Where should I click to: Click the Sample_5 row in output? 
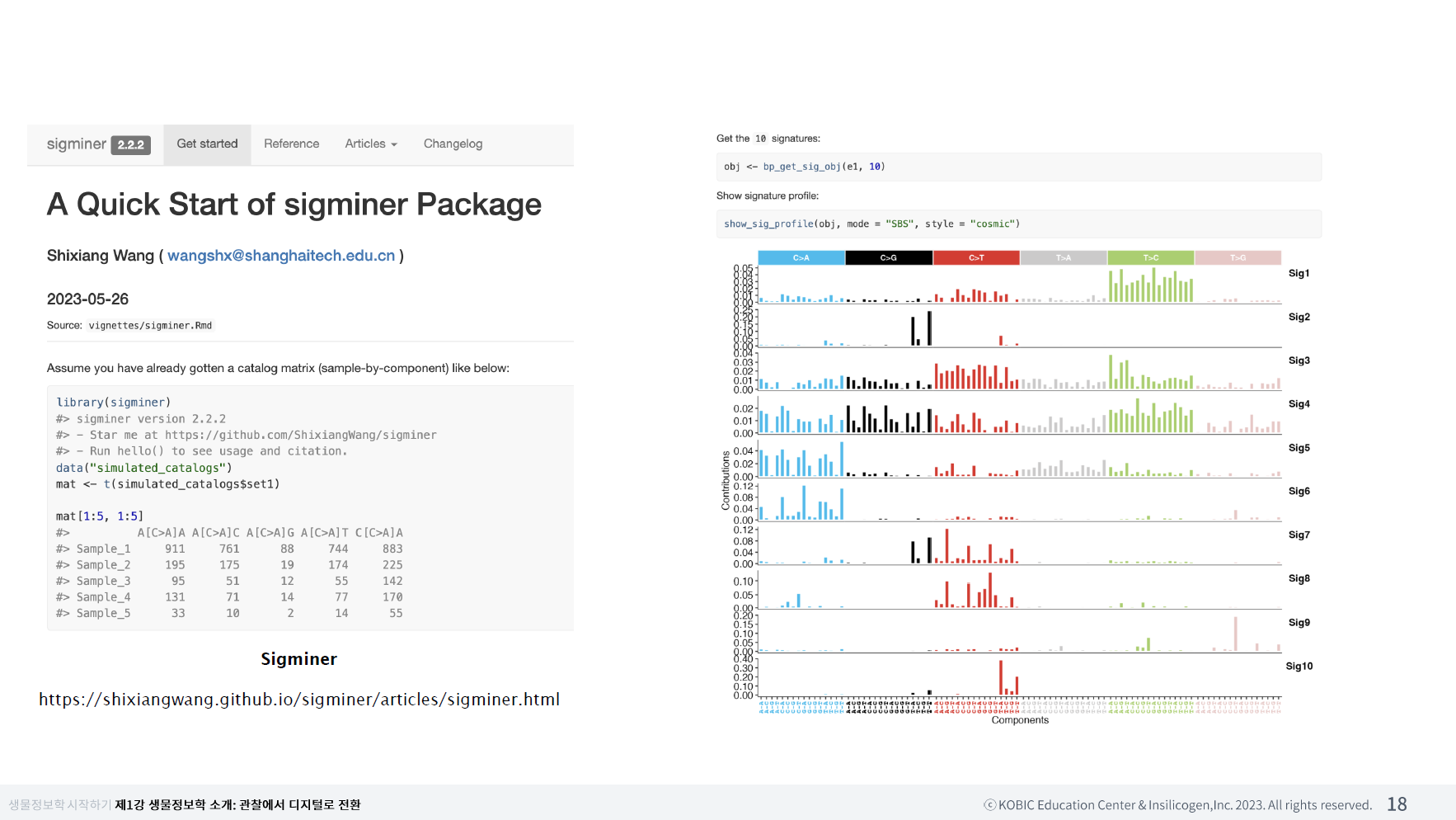(x=229, y=613)
